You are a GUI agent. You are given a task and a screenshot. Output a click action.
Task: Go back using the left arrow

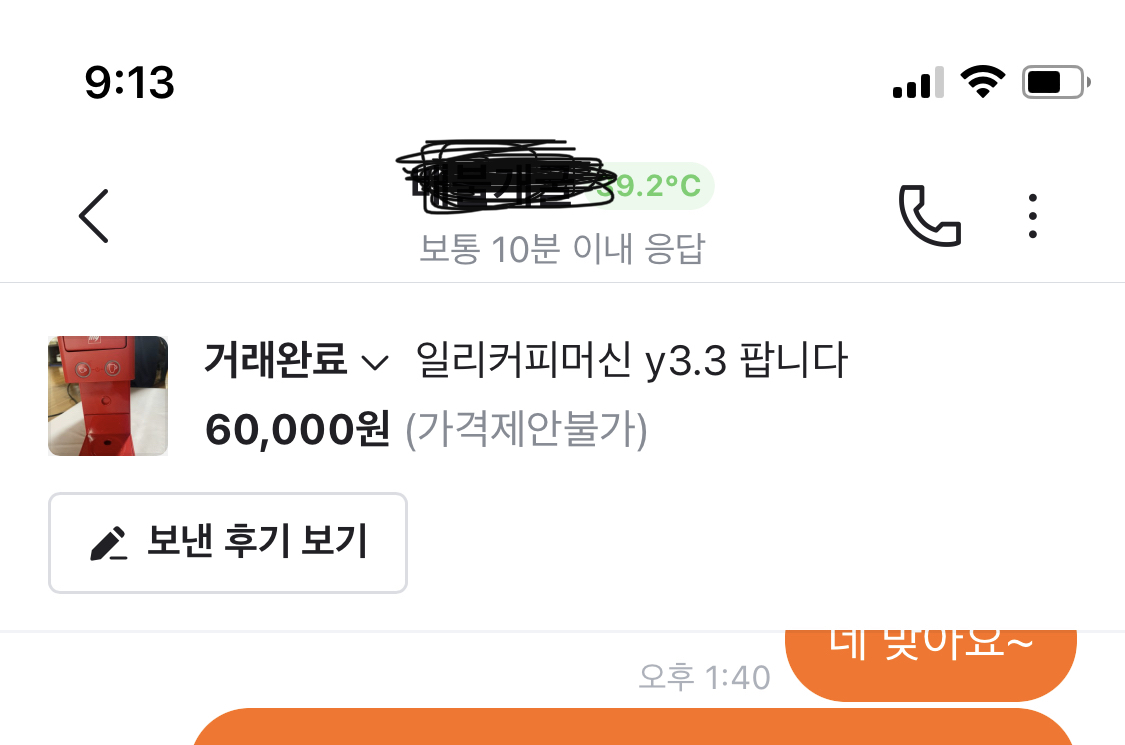[94, 216]
